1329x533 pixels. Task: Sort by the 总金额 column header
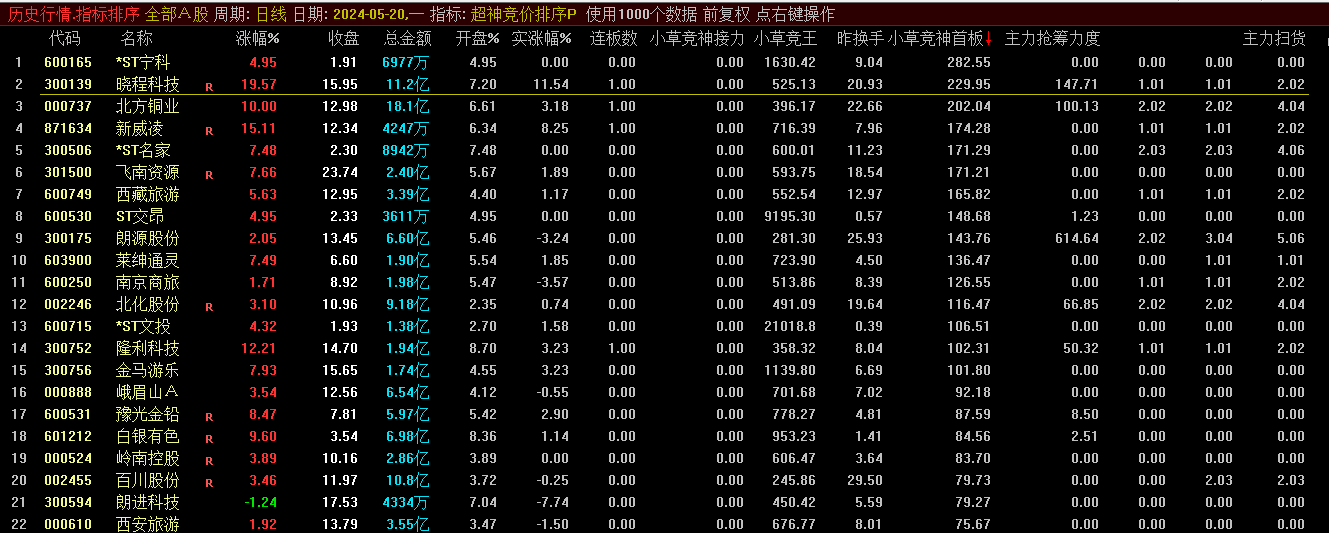coord(408,38)
